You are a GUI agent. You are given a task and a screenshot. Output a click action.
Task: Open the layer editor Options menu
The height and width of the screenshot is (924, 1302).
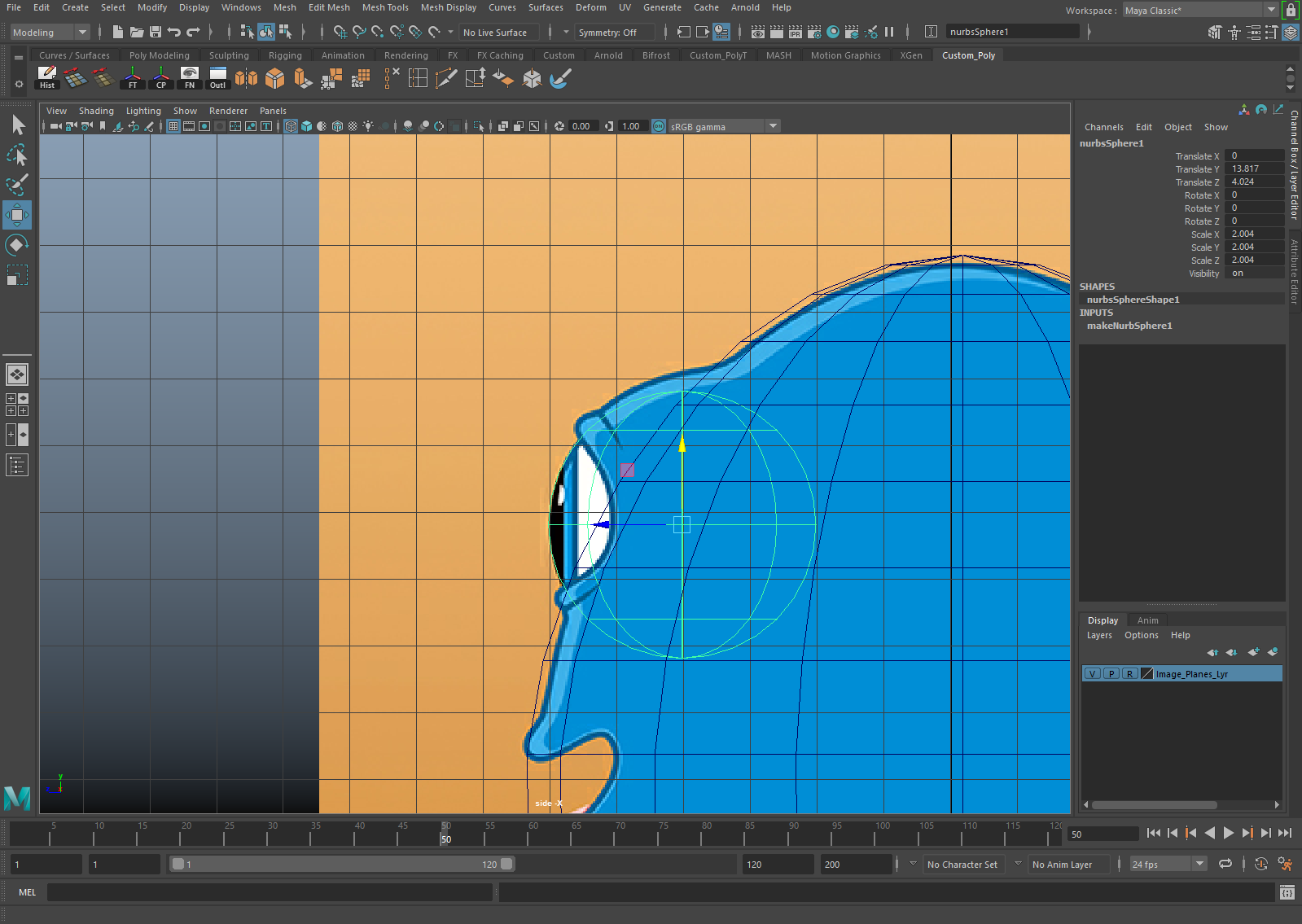[1141, 635]
